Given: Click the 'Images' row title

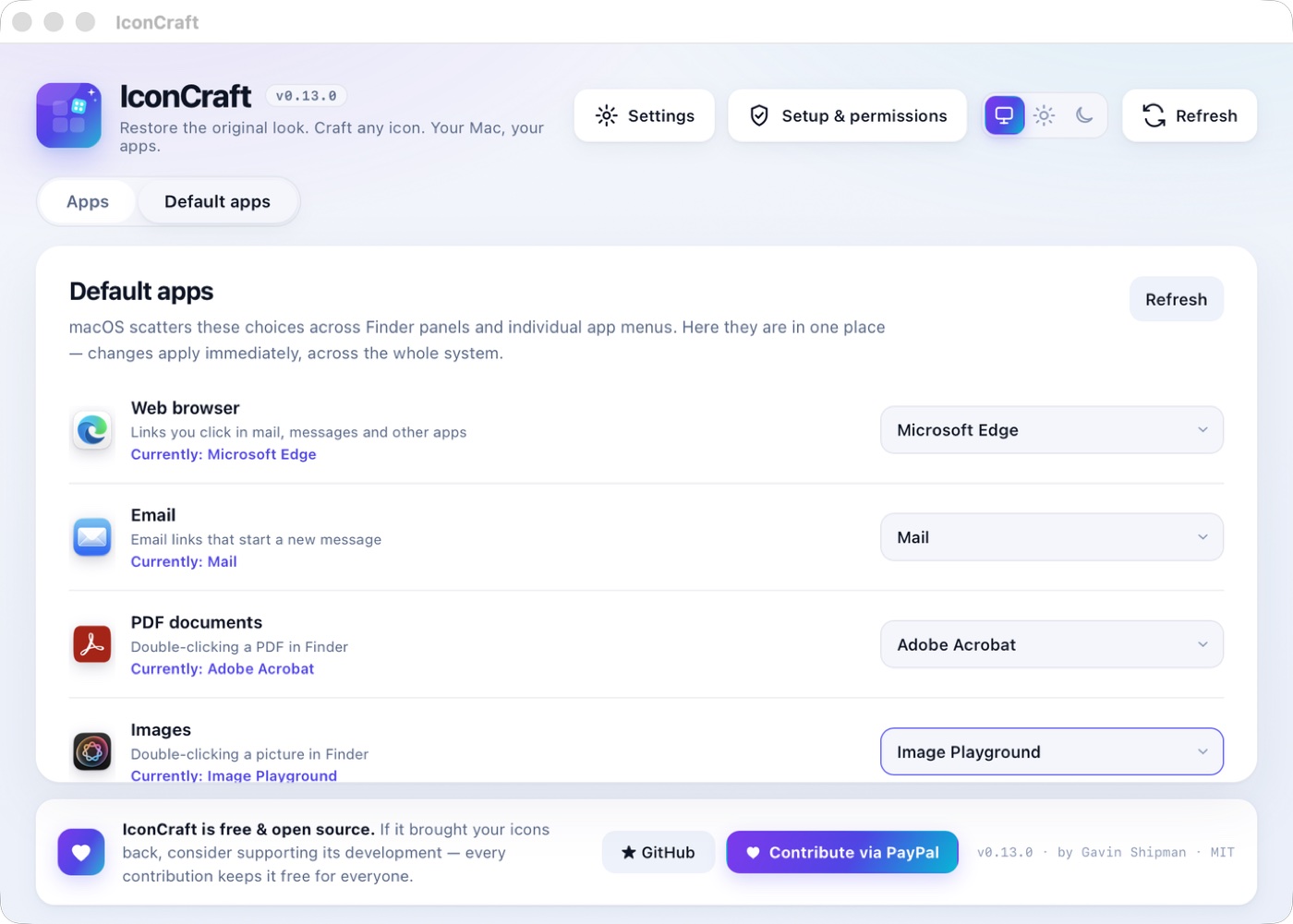Looking at the screenshot, I should [x=161, y=729].
